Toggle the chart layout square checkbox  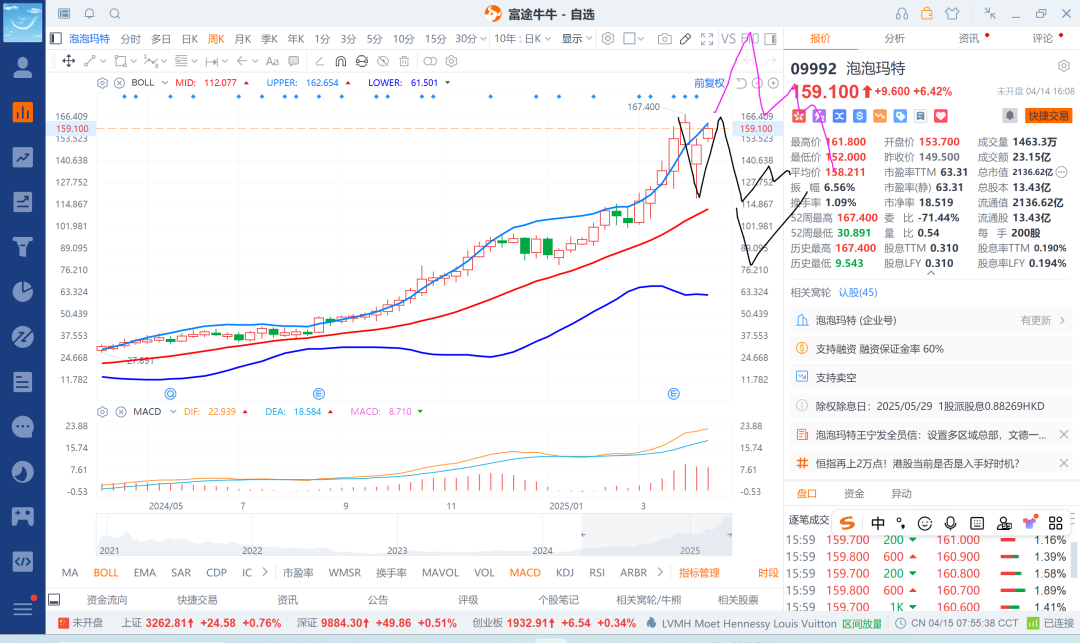[629, 39]
